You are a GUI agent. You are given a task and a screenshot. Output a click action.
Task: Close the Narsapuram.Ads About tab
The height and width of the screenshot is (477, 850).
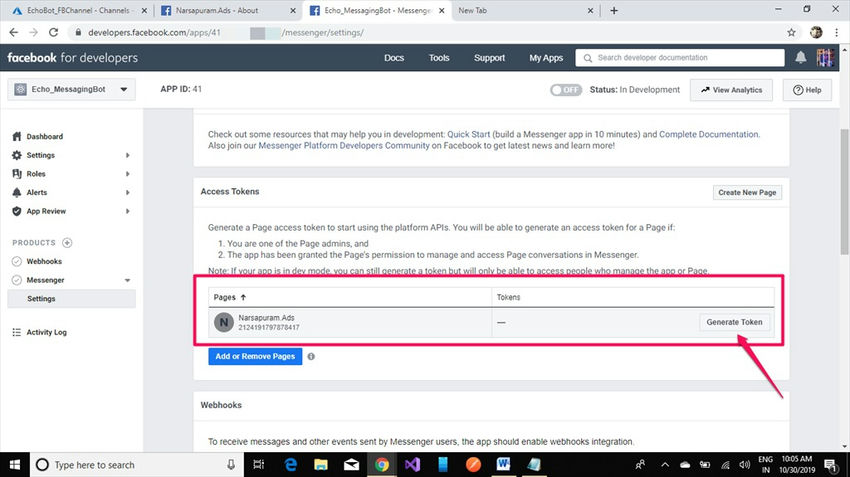point(293,10)
